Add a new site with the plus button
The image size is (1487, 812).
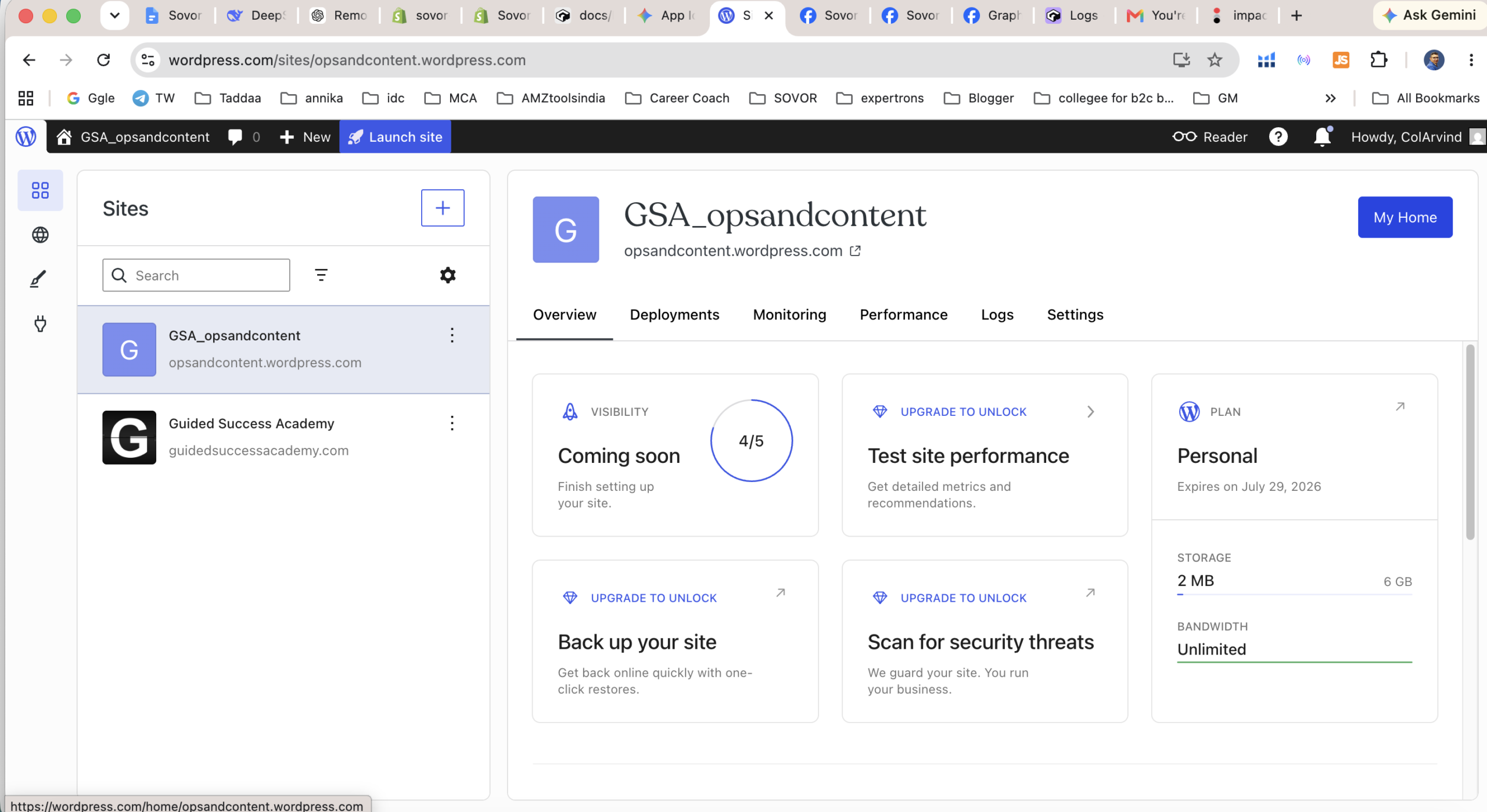[443, 208]
